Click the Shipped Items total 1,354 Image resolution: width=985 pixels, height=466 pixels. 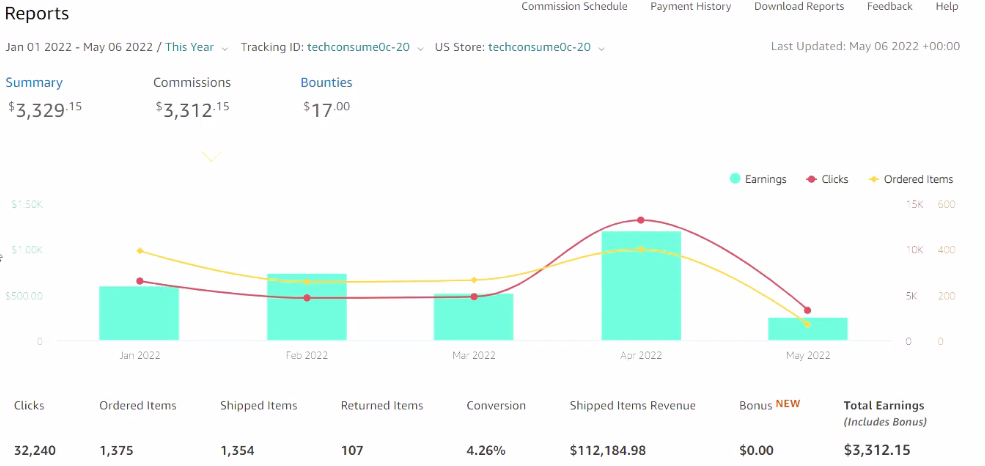point(237,450)
